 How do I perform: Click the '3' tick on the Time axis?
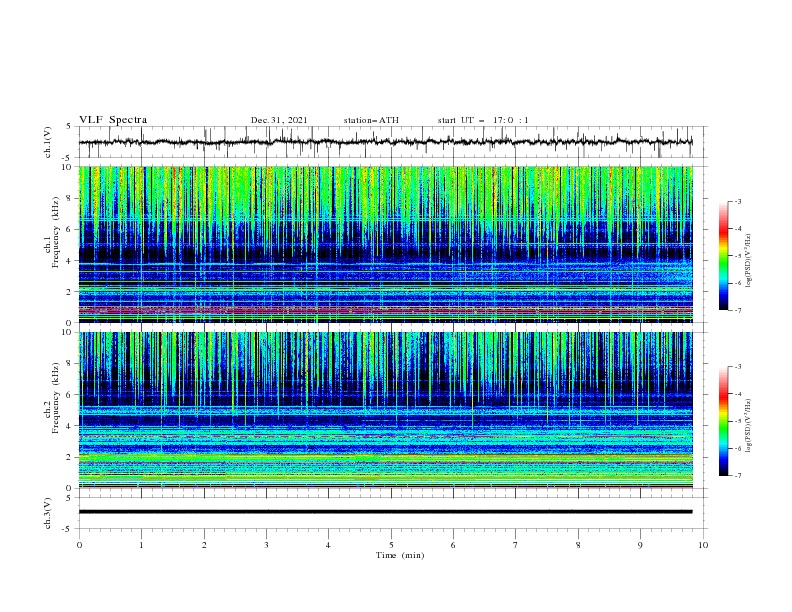(x=266, y=545)
